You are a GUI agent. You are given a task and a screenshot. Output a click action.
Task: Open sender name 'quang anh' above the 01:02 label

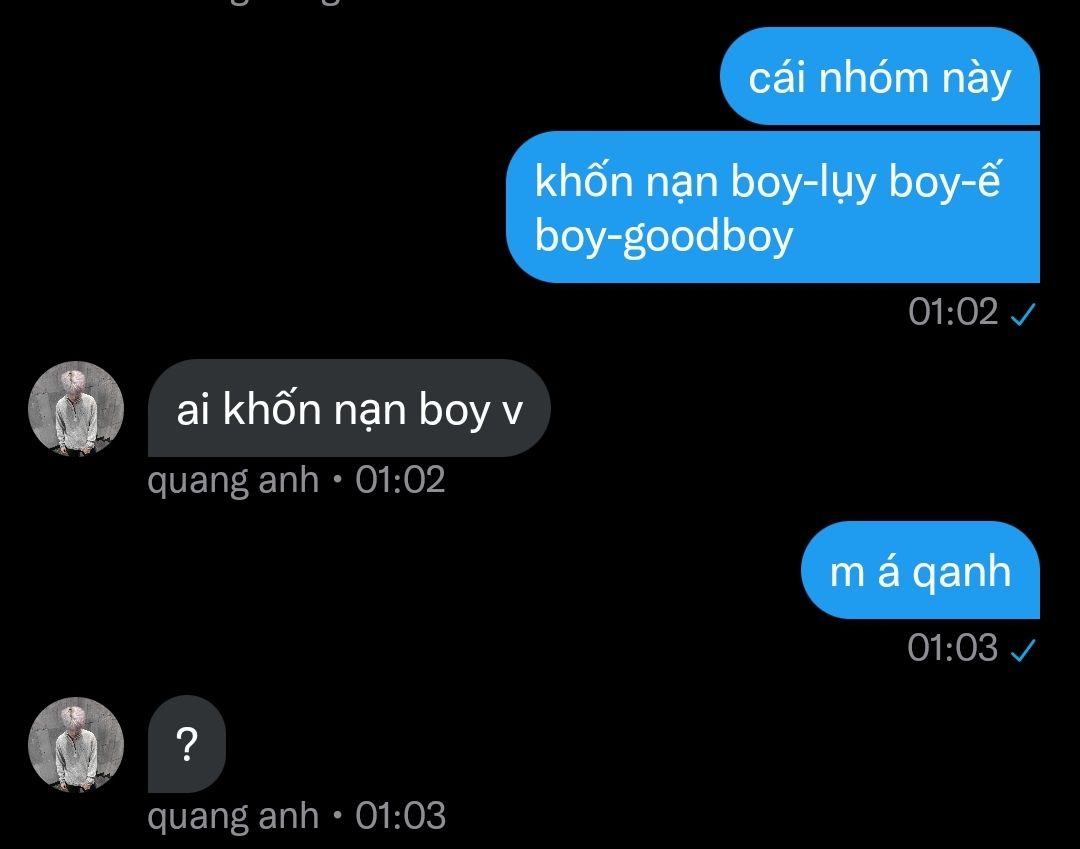(233, 481)
